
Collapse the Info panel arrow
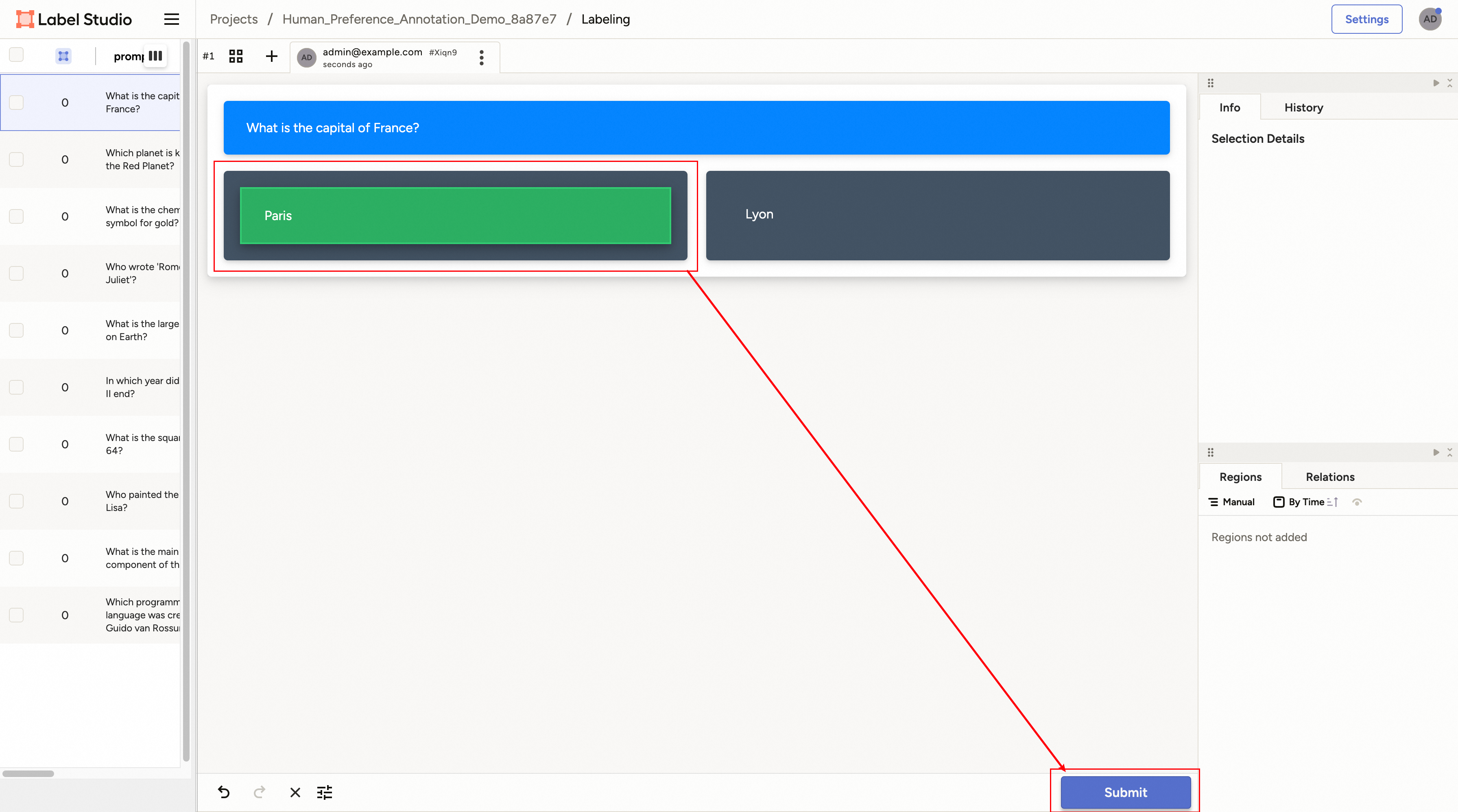pos(1436,83)
